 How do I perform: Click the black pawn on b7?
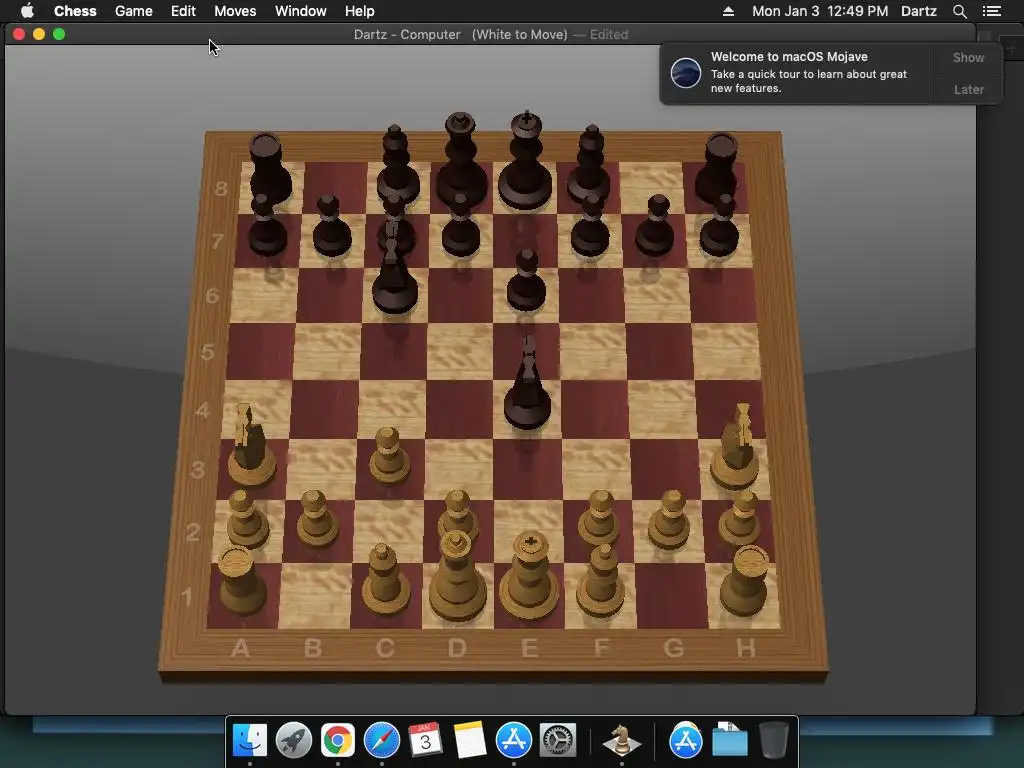[x=332, y=227]
